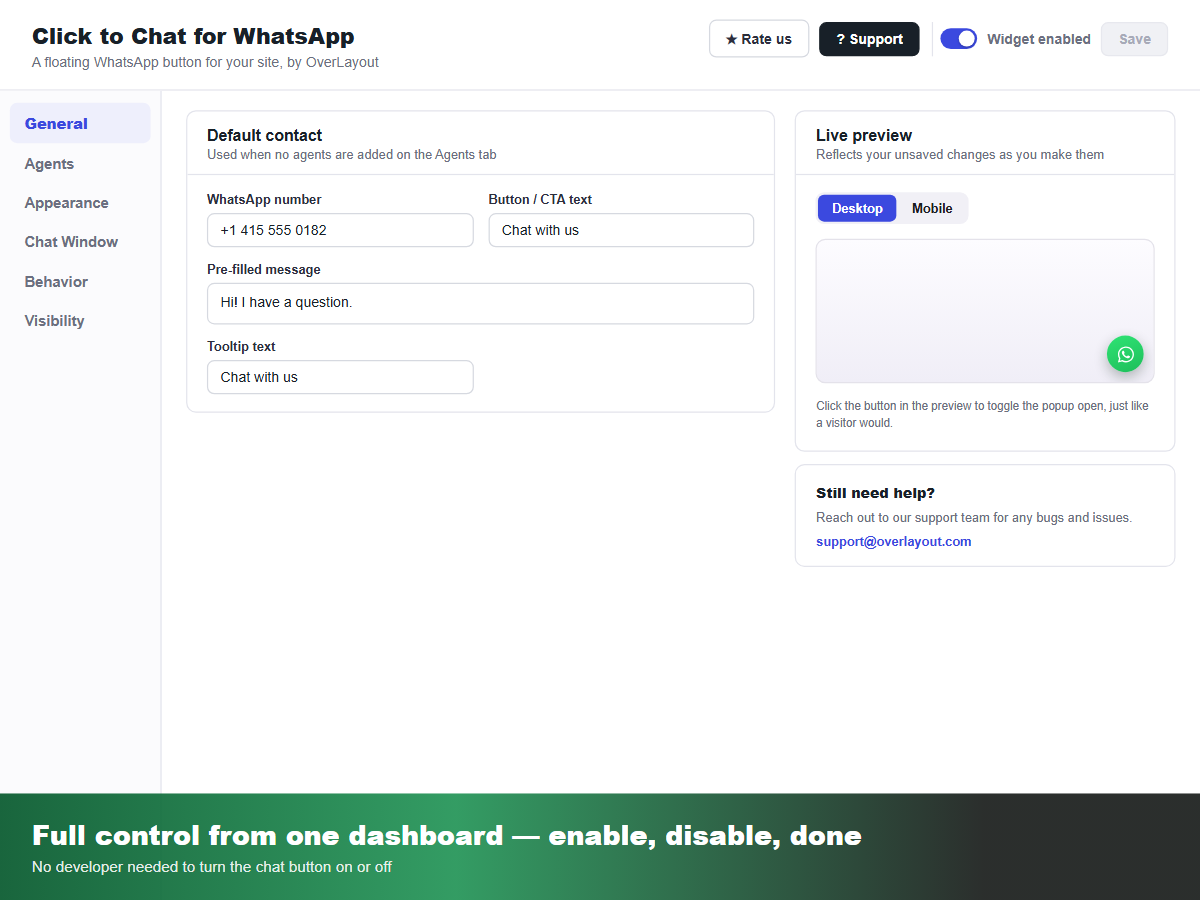Click 'Used when no agents are added' subtitle
The width and height of the screenshot is (1200, 900).
(351, 154)
